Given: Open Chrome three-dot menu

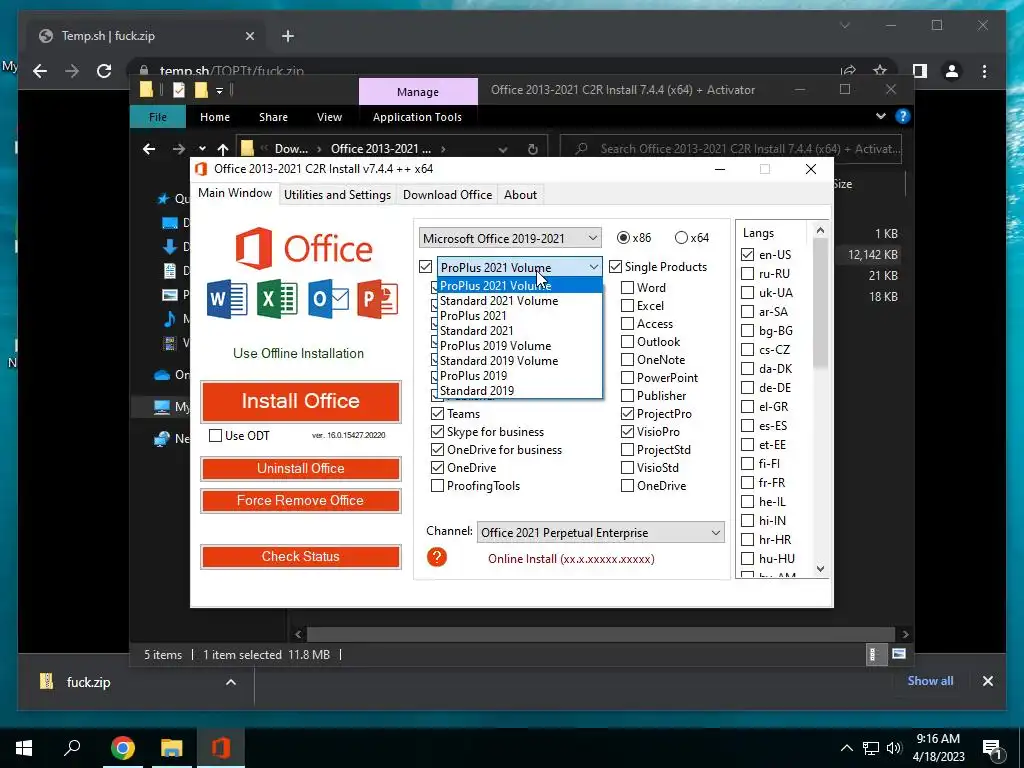Looking at the screenshot, I should [985, 71].
